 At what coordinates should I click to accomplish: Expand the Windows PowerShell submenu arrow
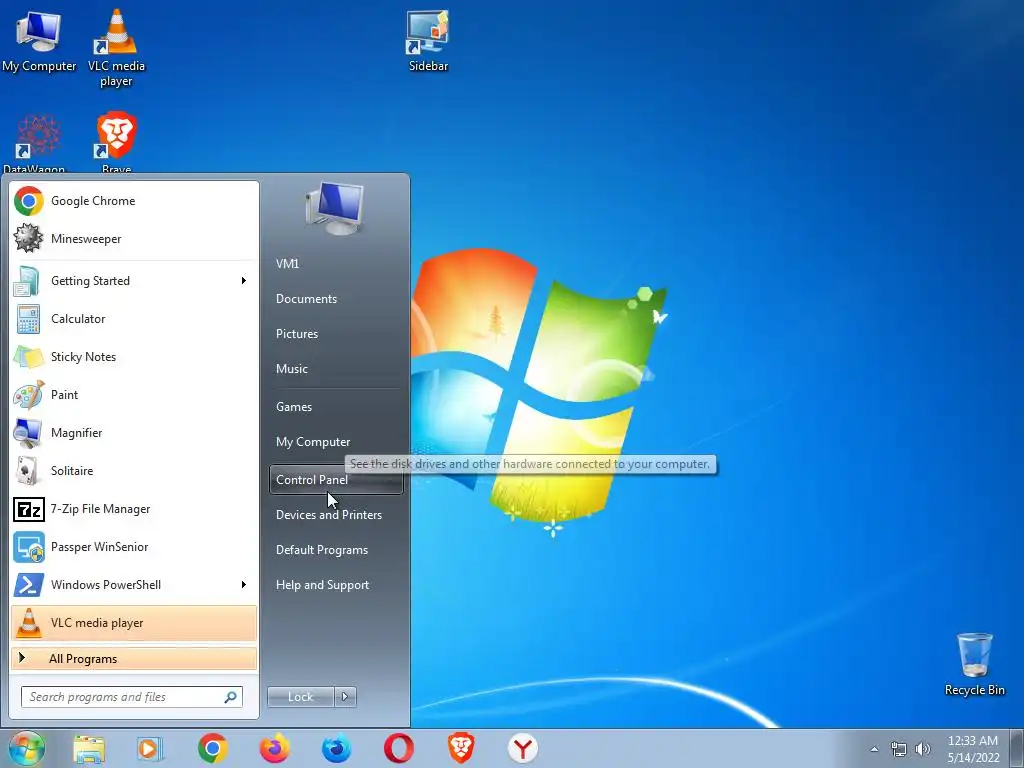[244, 584]
